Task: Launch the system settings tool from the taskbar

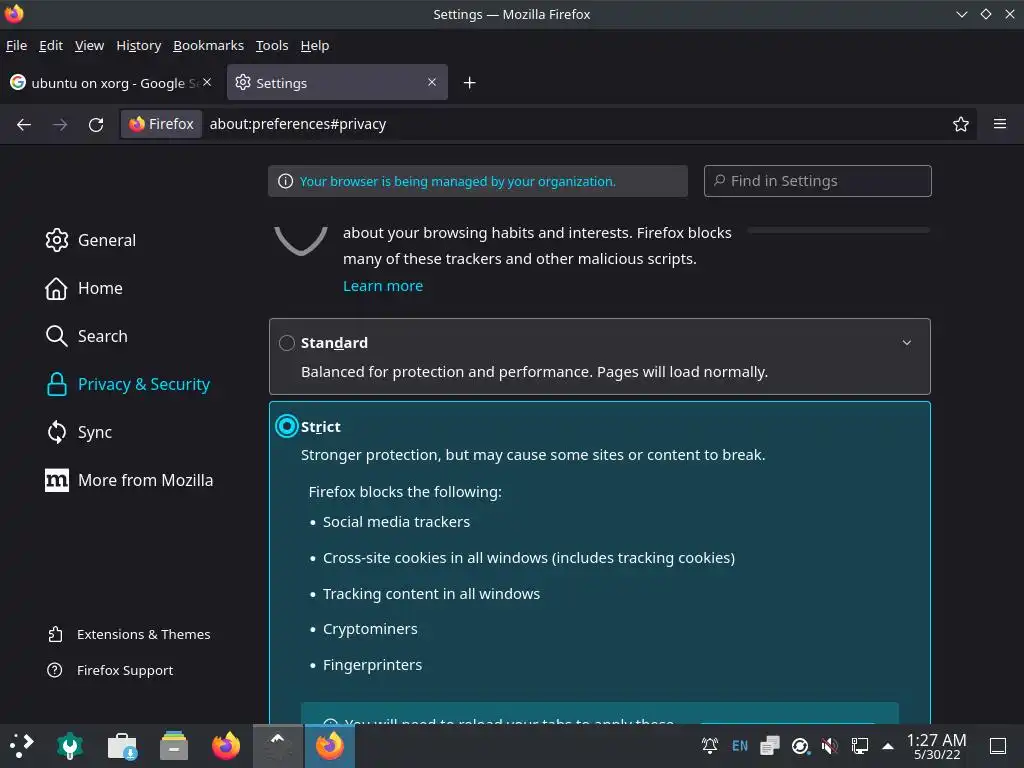Action: click(70, 746)
